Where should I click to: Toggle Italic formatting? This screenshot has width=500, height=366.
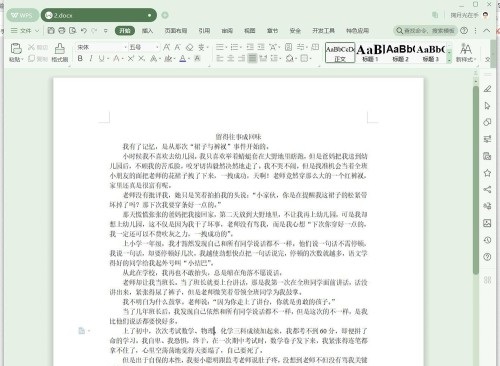pyautogui.click(x=91, y=59)
